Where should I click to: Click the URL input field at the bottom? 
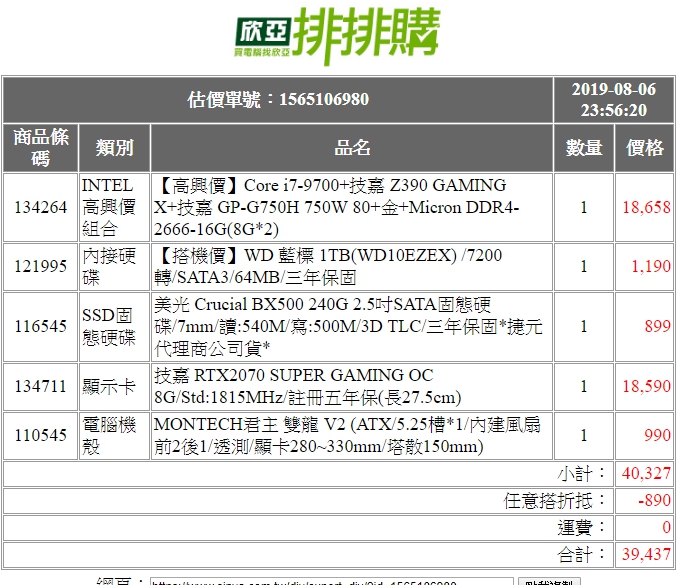[x=332, y=582]
